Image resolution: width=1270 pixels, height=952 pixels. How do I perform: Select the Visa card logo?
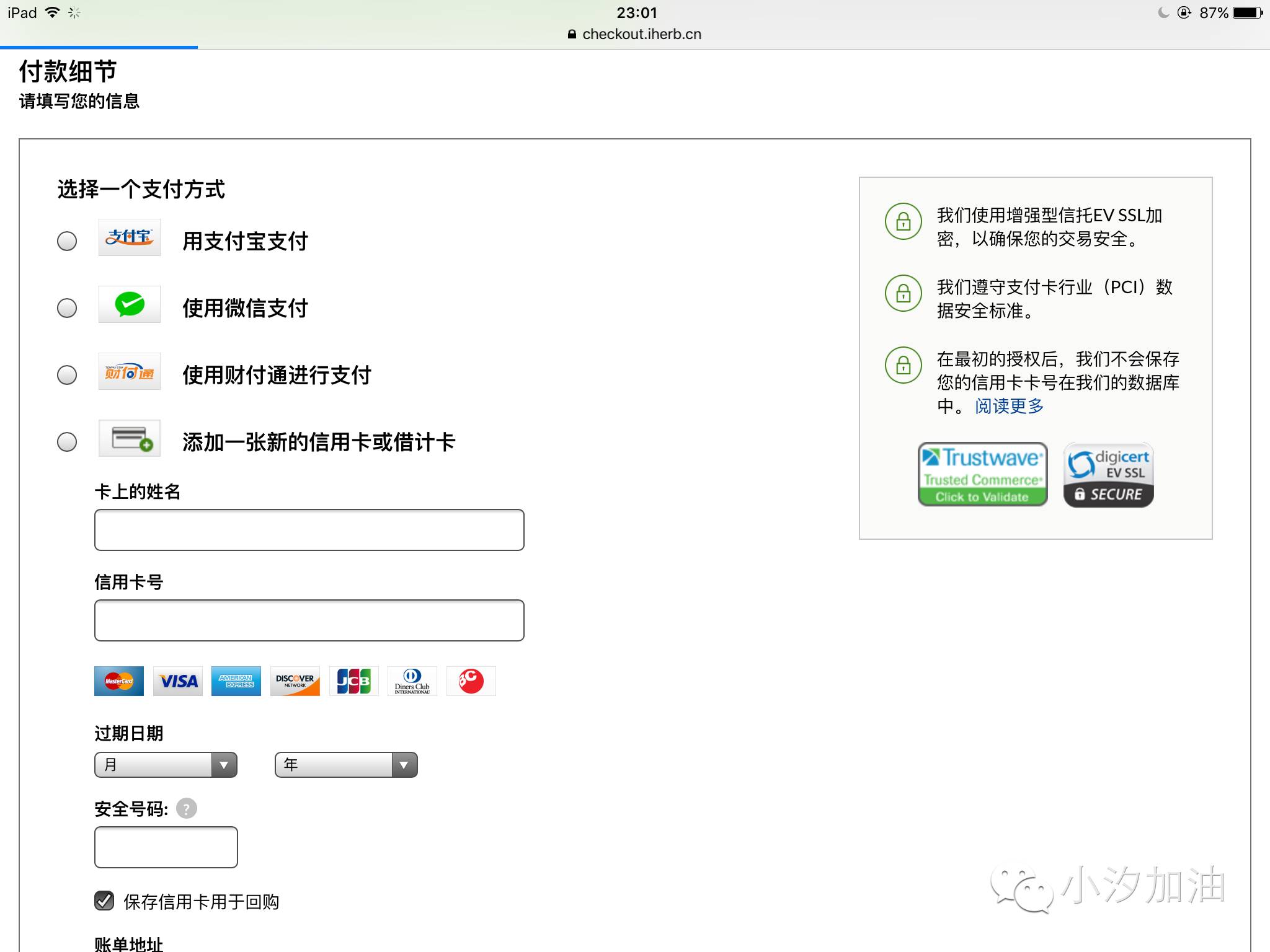pyautogui.click(x=177, y=681)
